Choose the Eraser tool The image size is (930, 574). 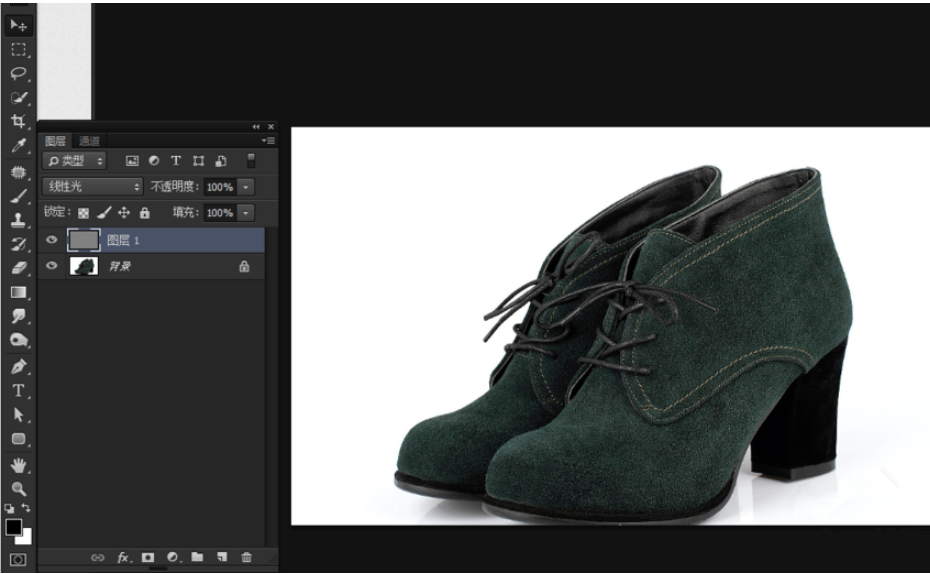coord(18,268)
